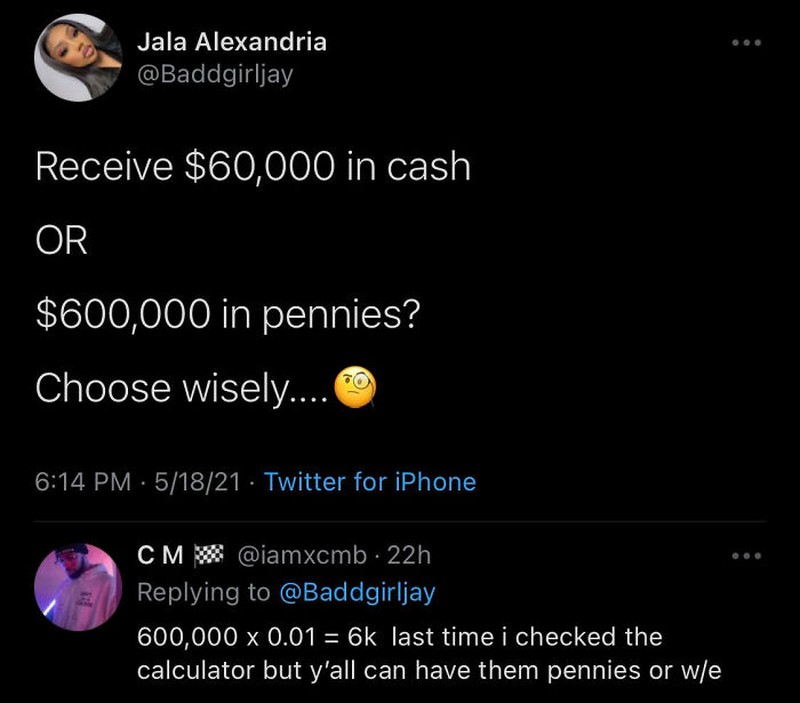Click the Twitter for iPhone source link
Image resolution: width=800 pixels, height=703 pixels.
point(370,482)
